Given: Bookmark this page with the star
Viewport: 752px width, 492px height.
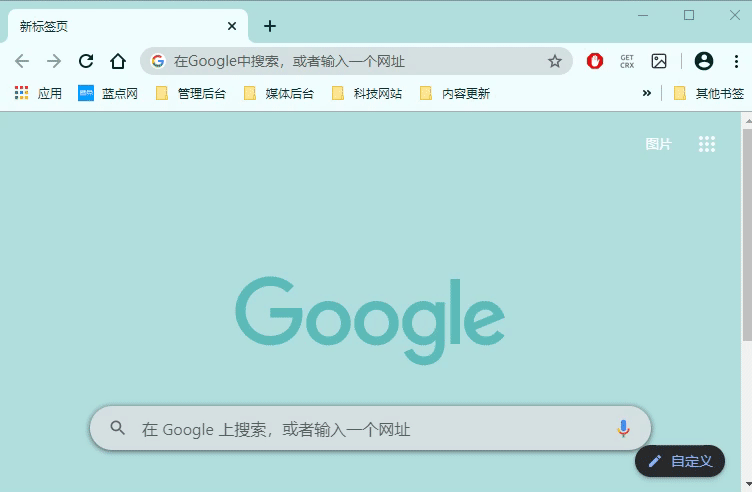Looking at the screenshot, I should coord(555,61).
